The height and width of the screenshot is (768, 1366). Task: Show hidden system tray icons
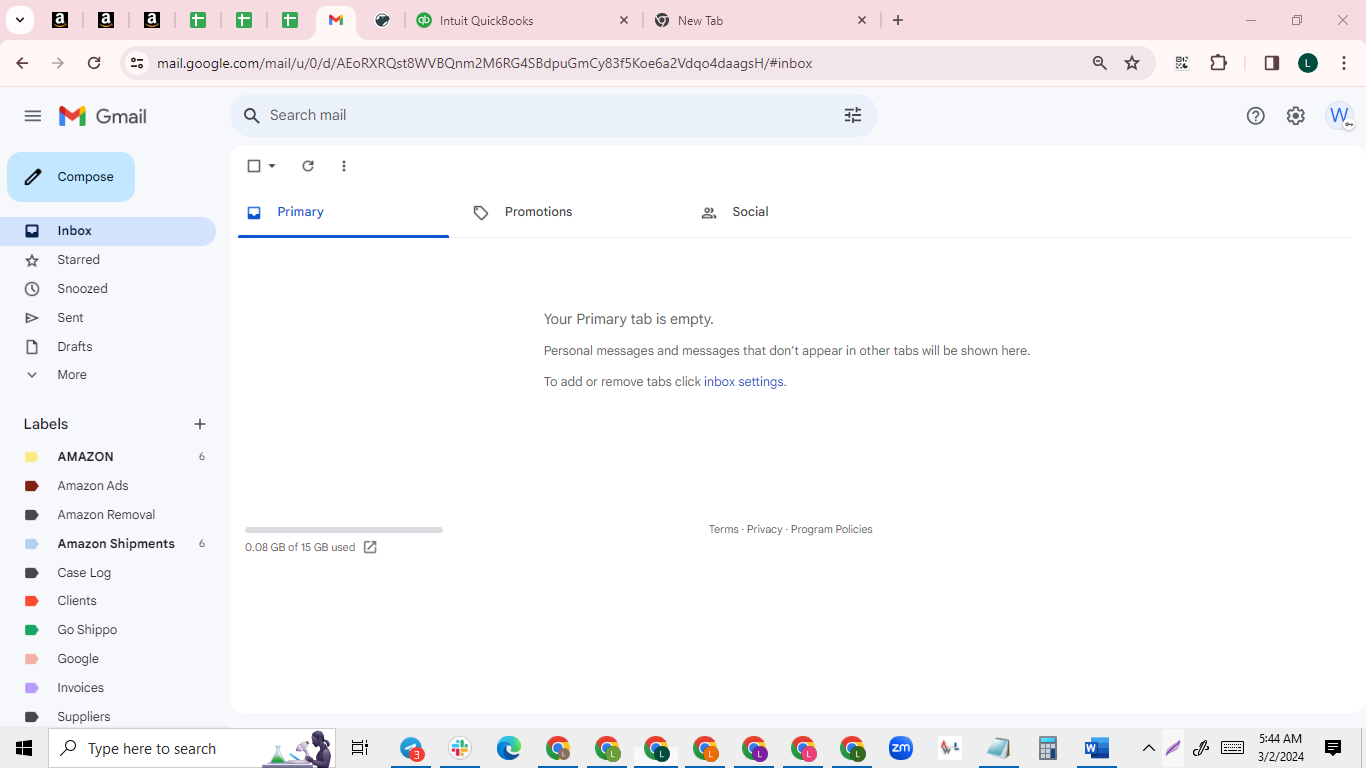[1149, 748]
